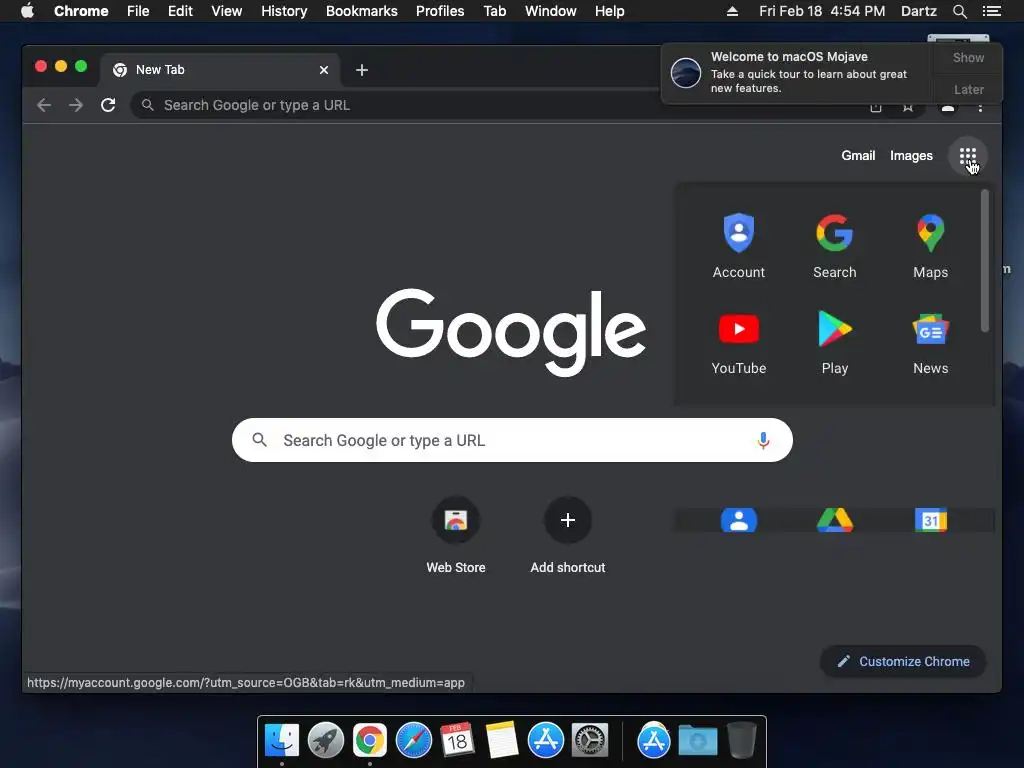Viewport: 1024px width, 768px height.
Task: Open Google Account from apps panel
Action: coord(739,246)
